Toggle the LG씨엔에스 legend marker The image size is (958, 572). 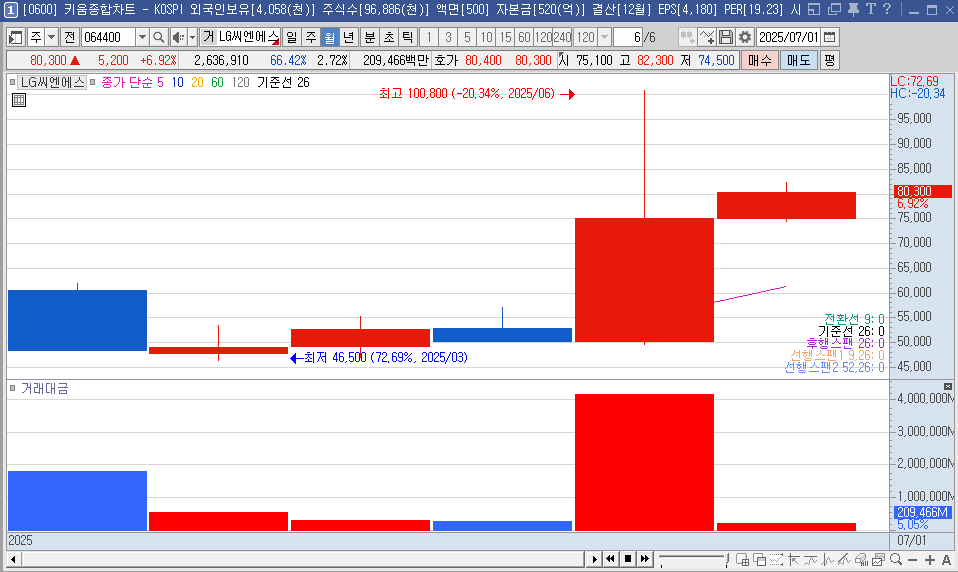click(12, 82)
